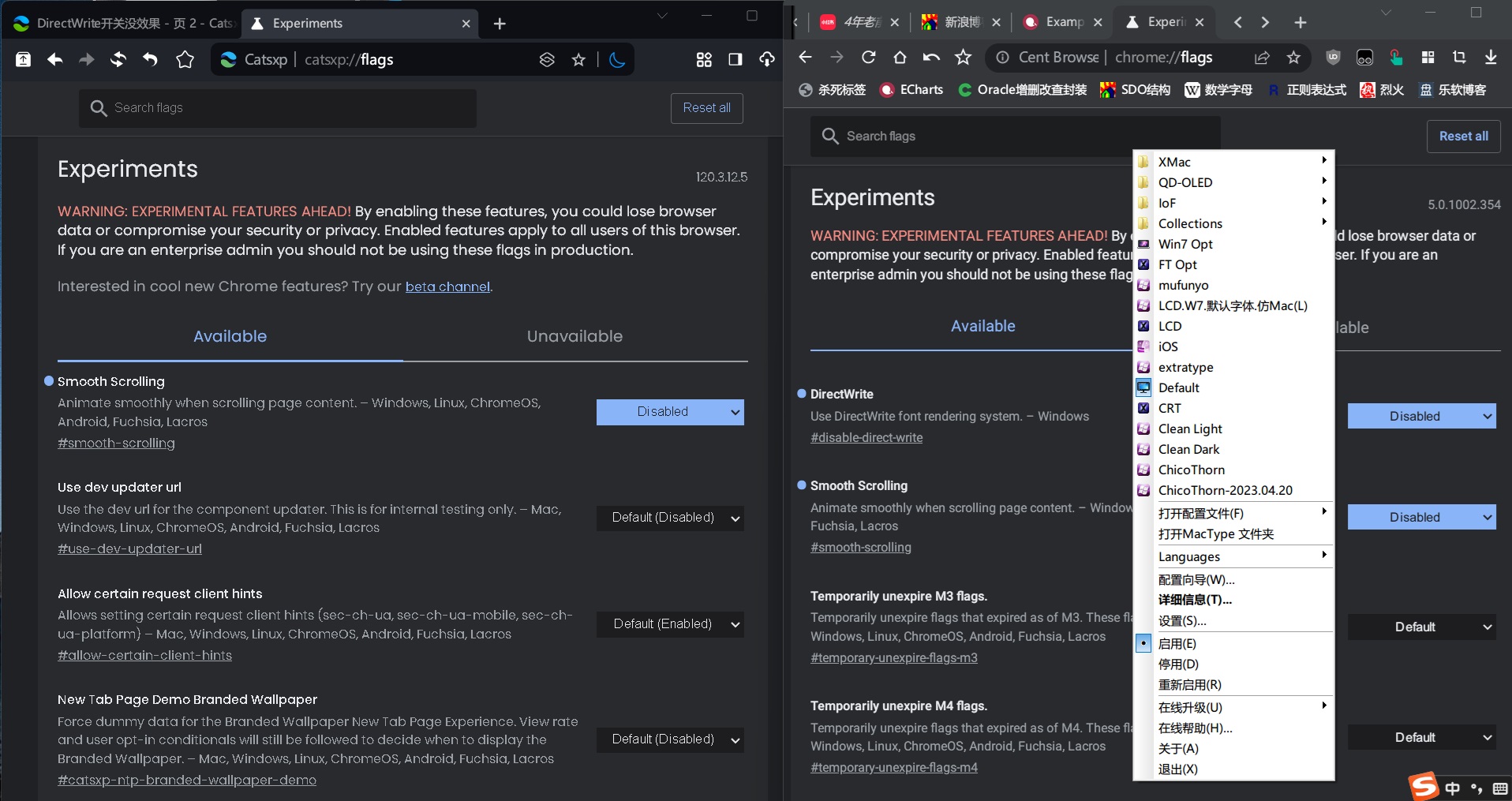The width and height of the screenshot is (1512, 801).
Task: Select Default profile in MacType menu
Action: [1233, 387]
